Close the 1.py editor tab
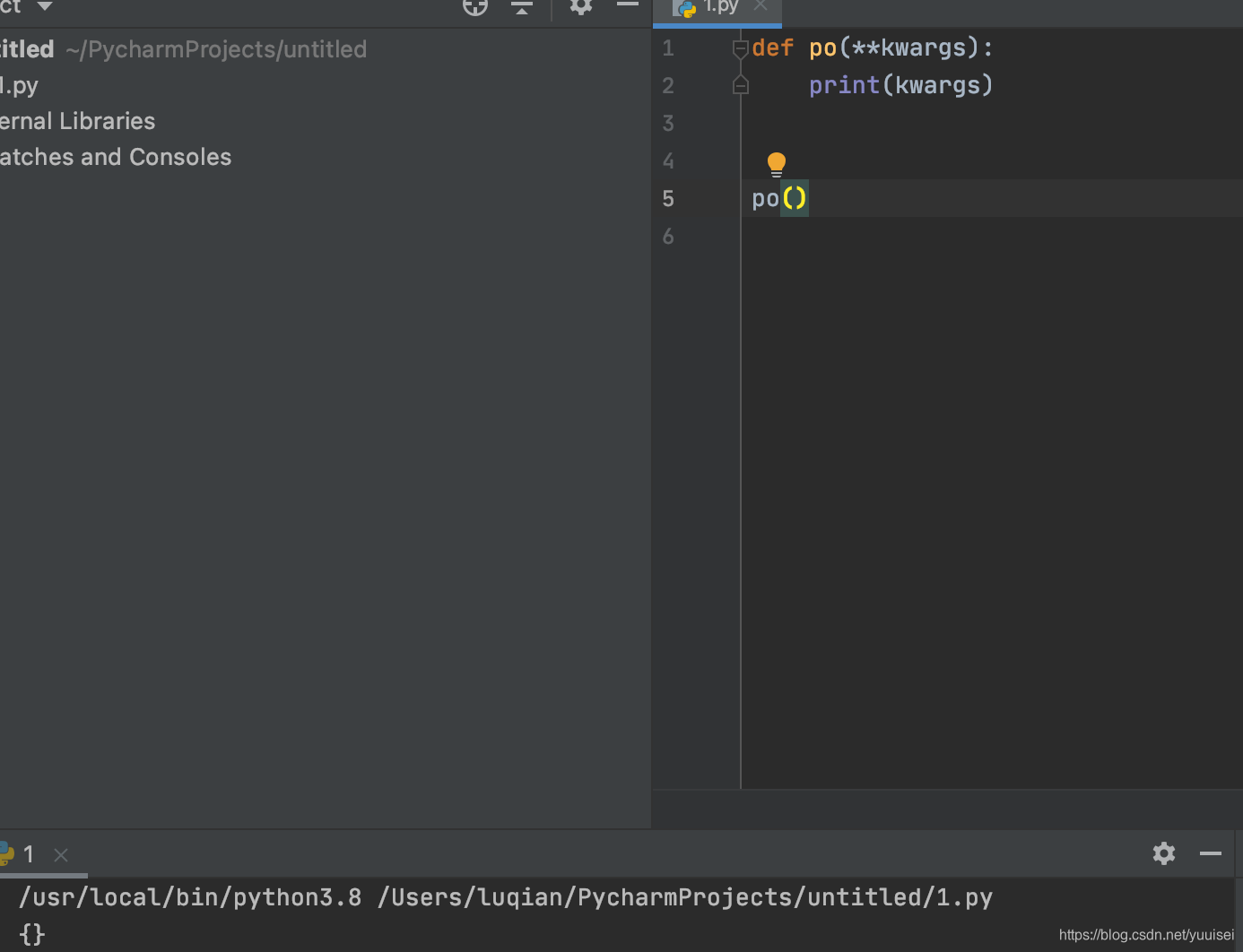 point(761,5)
